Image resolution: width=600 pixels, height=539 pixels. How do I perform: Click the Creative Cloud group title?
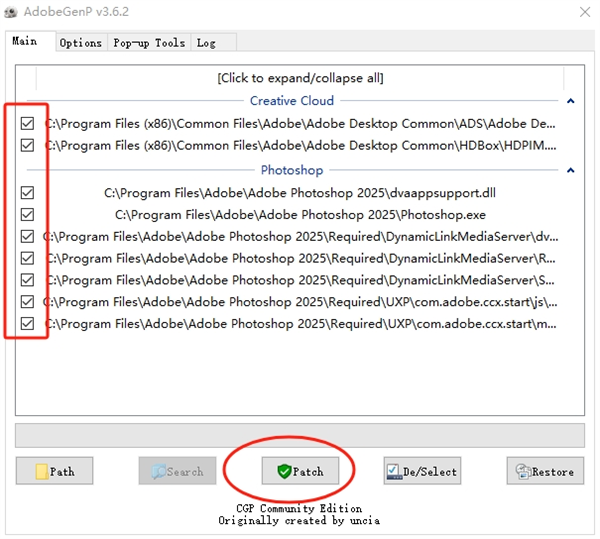(292, 101)
